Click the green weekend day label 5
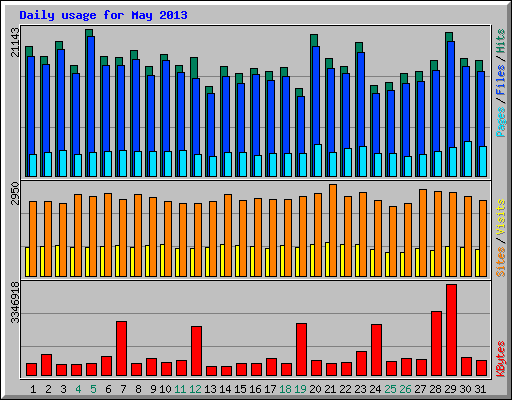512x400 pixels. pos(93,389)
